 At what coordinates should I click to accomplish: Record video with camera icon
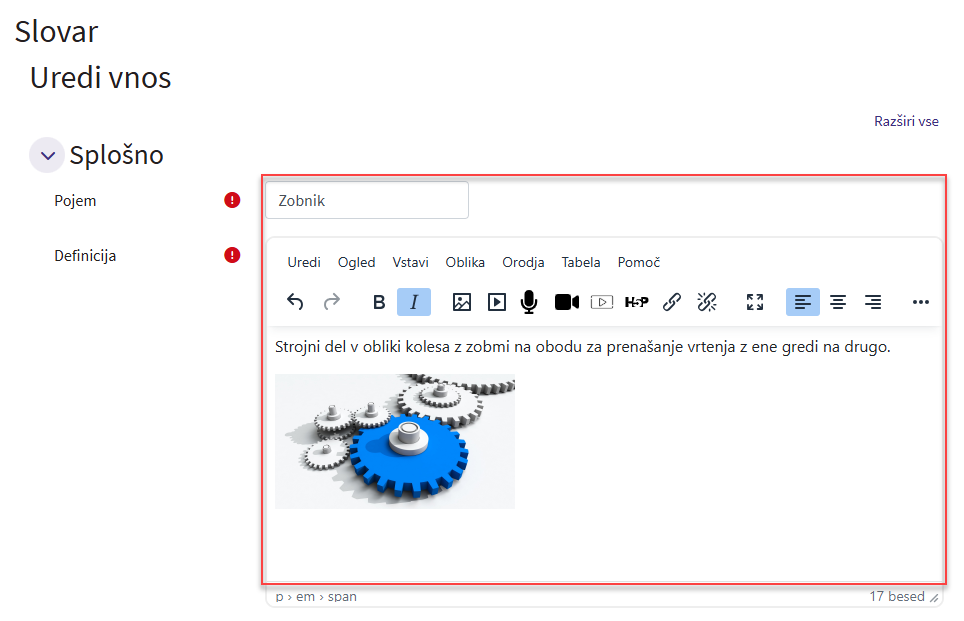click(x=567, y=302)
